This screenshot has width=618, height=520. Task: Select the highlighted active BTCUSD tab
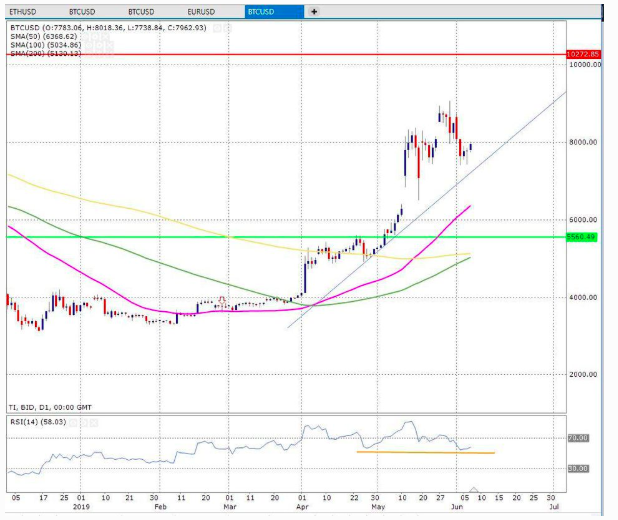272,12
